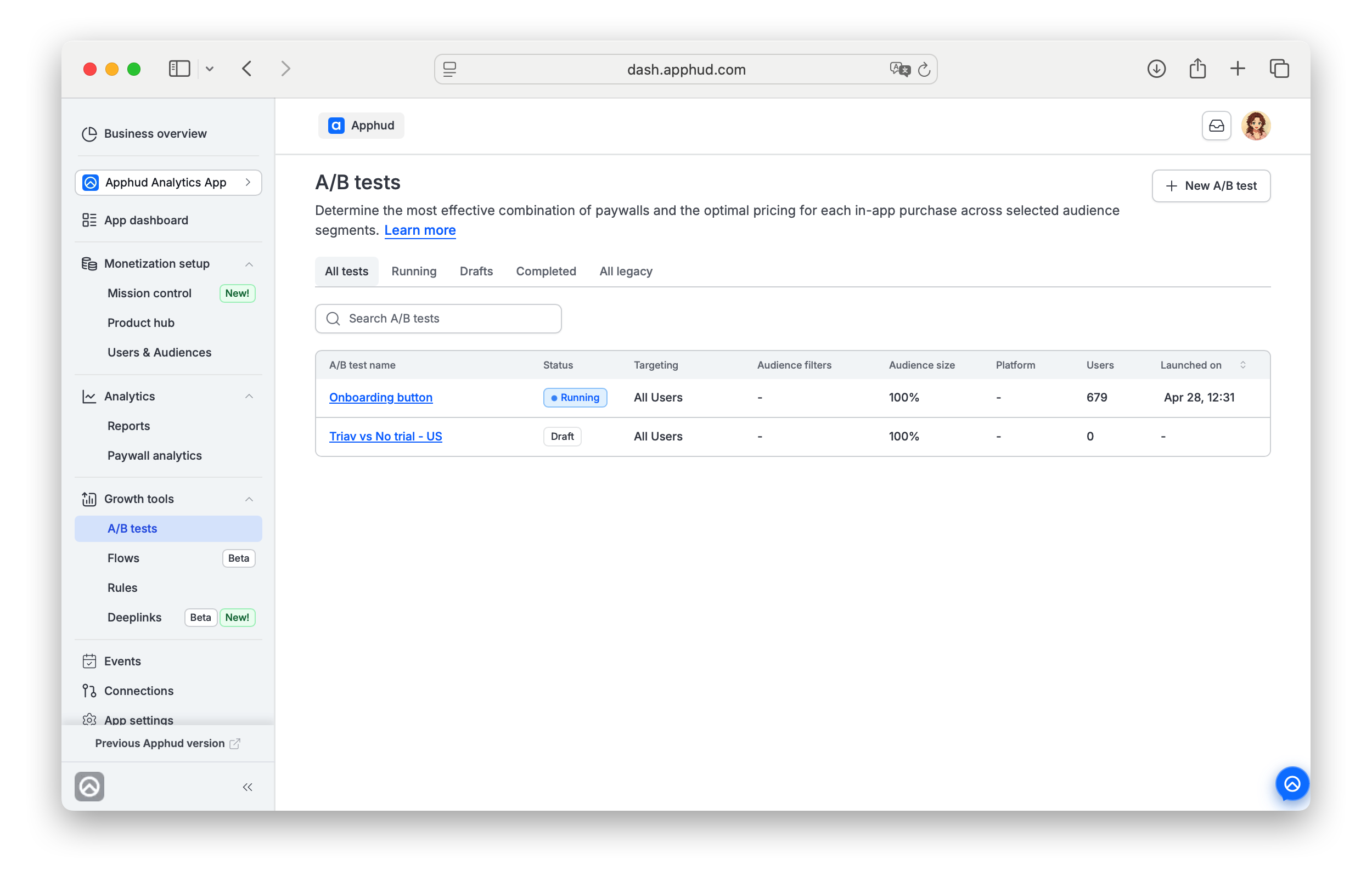Switch to the Drafts tab
This screenshot has height=893, width=1372.
point(476,272)
